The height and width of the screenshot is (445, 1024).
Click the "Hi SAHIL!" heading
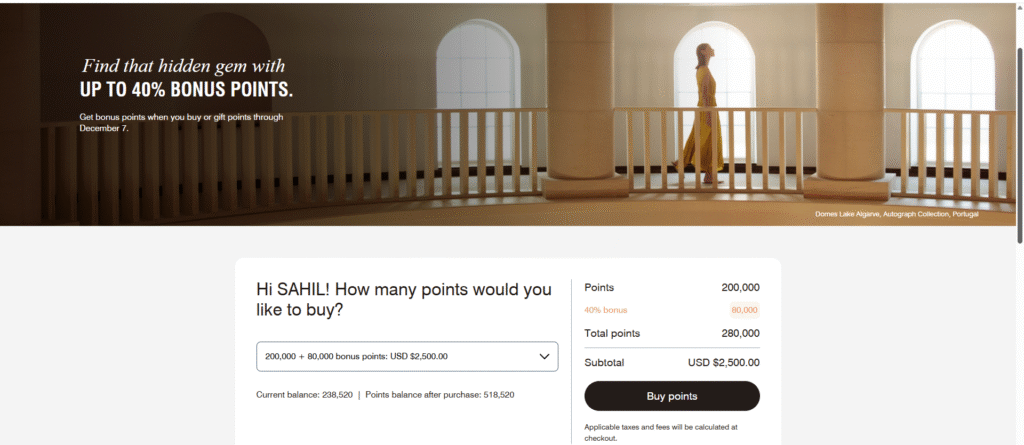tap(404, 300)
